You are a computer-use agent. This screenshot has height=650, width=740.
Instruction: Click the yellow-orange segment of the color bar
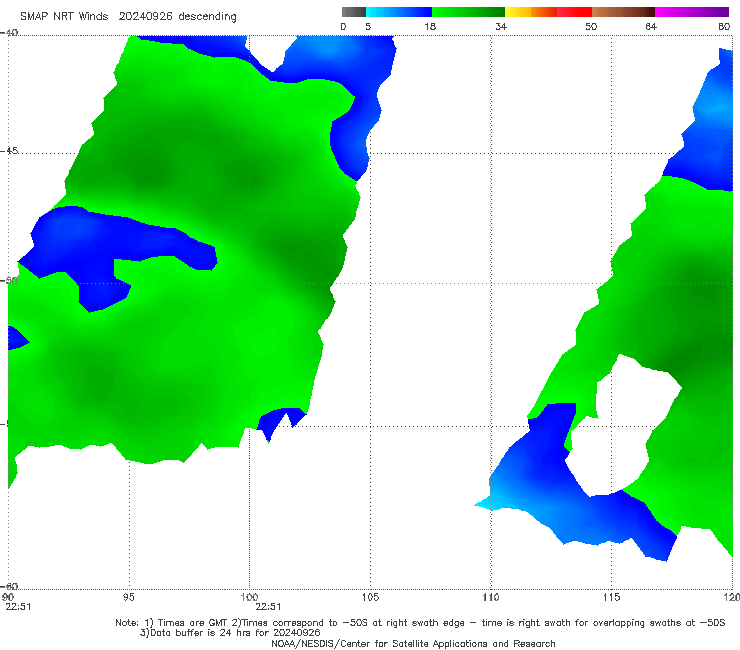point(531,12)
